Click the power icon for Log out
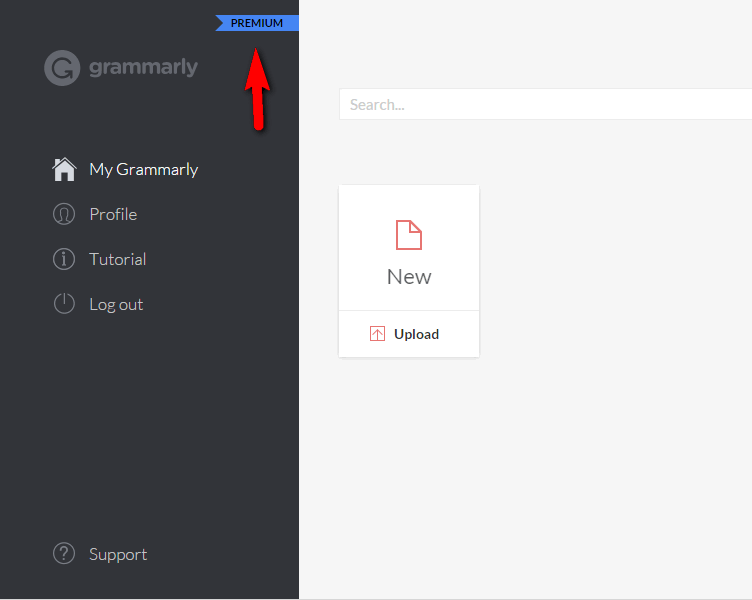This screenshot has width=752, height=600. point(64,304)
